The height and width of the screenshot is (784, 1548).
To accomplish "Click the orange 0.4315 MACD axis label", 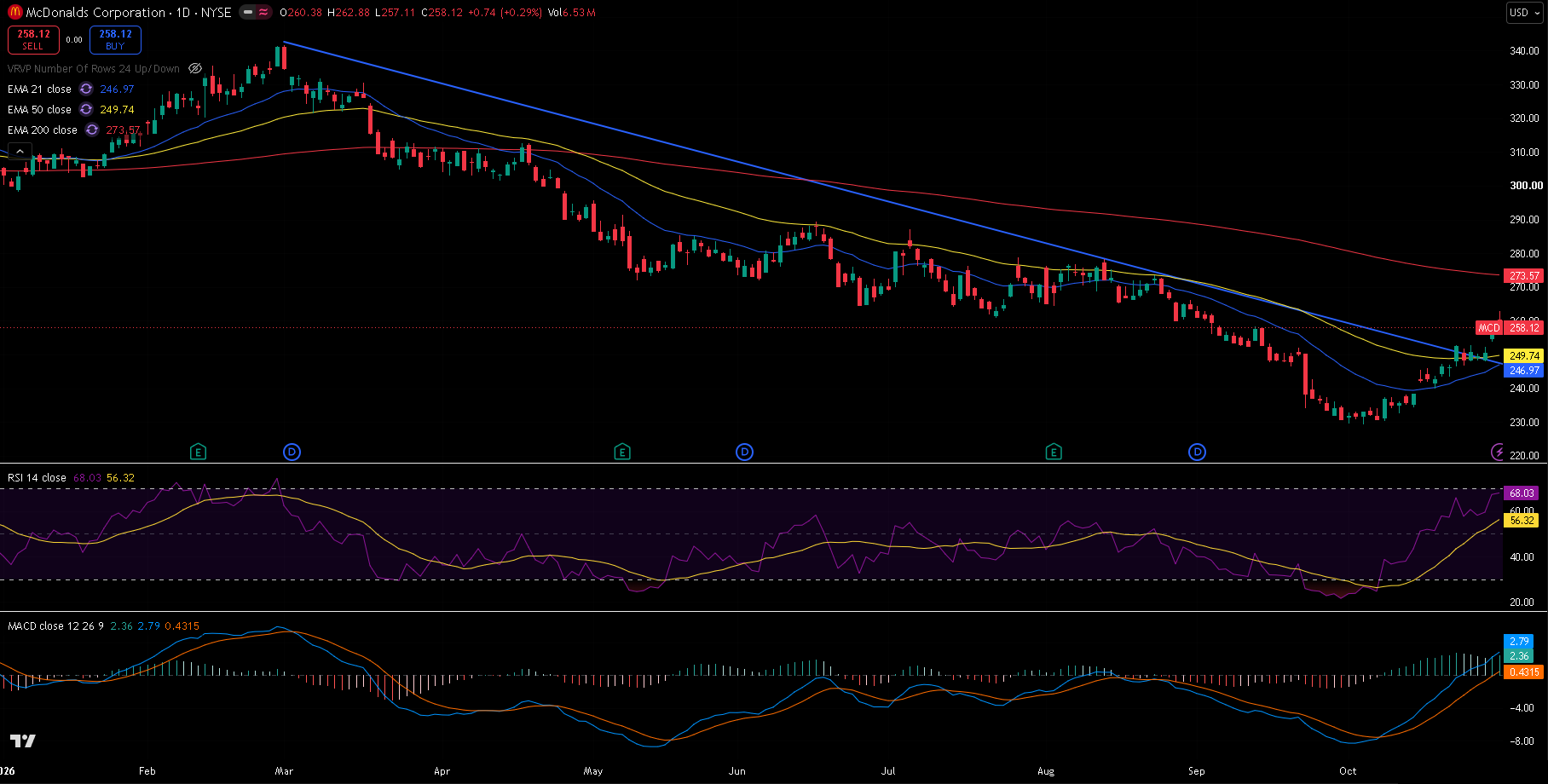I will tap(1524, 672).
